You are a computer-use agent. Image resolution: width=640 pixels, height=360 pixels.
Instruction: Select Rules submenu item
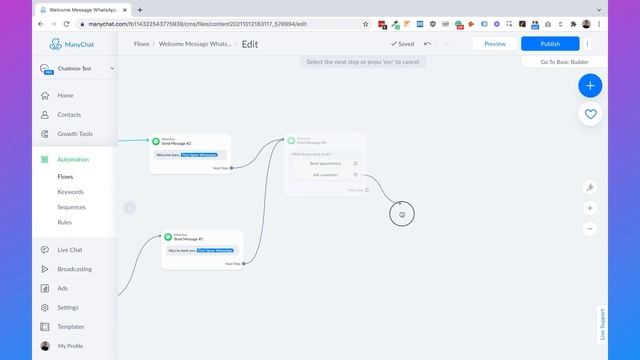coord(64,222)
